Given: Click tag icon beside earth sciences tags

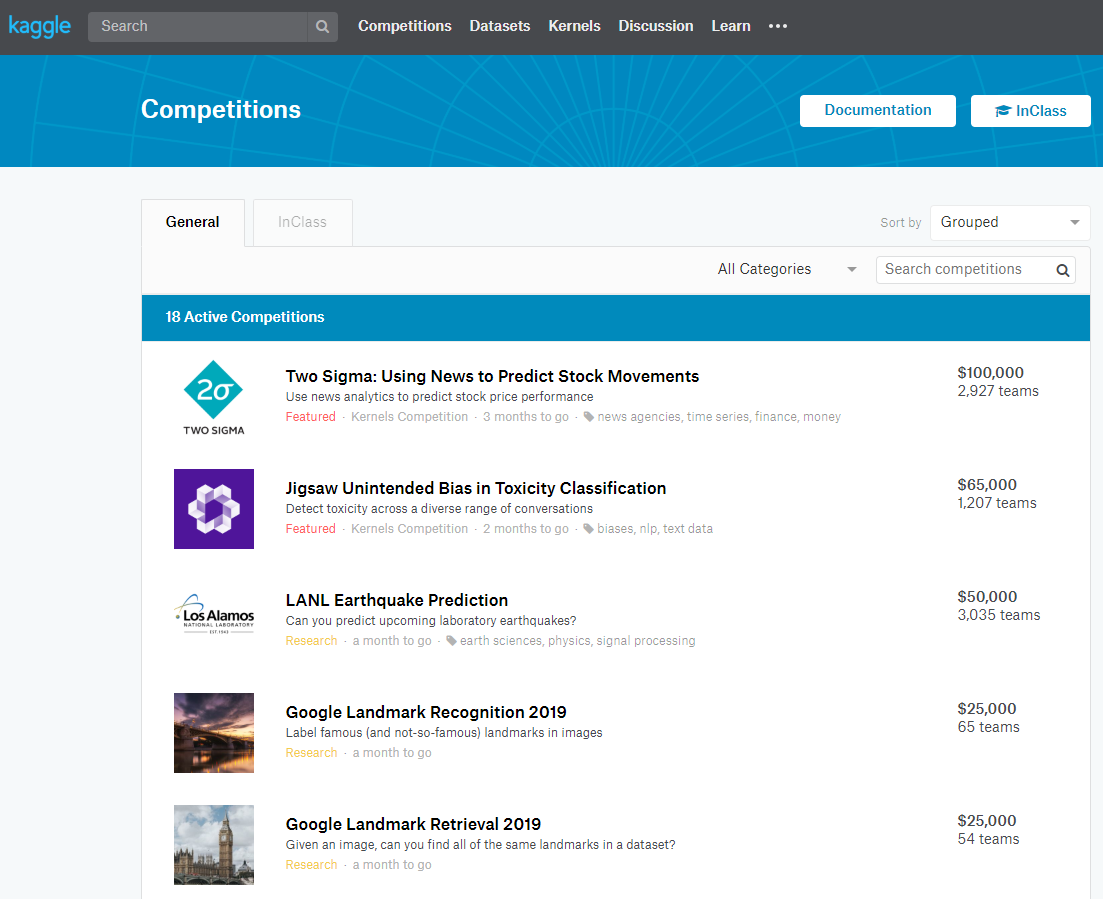Looking at the screenshot, I should [x=452, y=640].
